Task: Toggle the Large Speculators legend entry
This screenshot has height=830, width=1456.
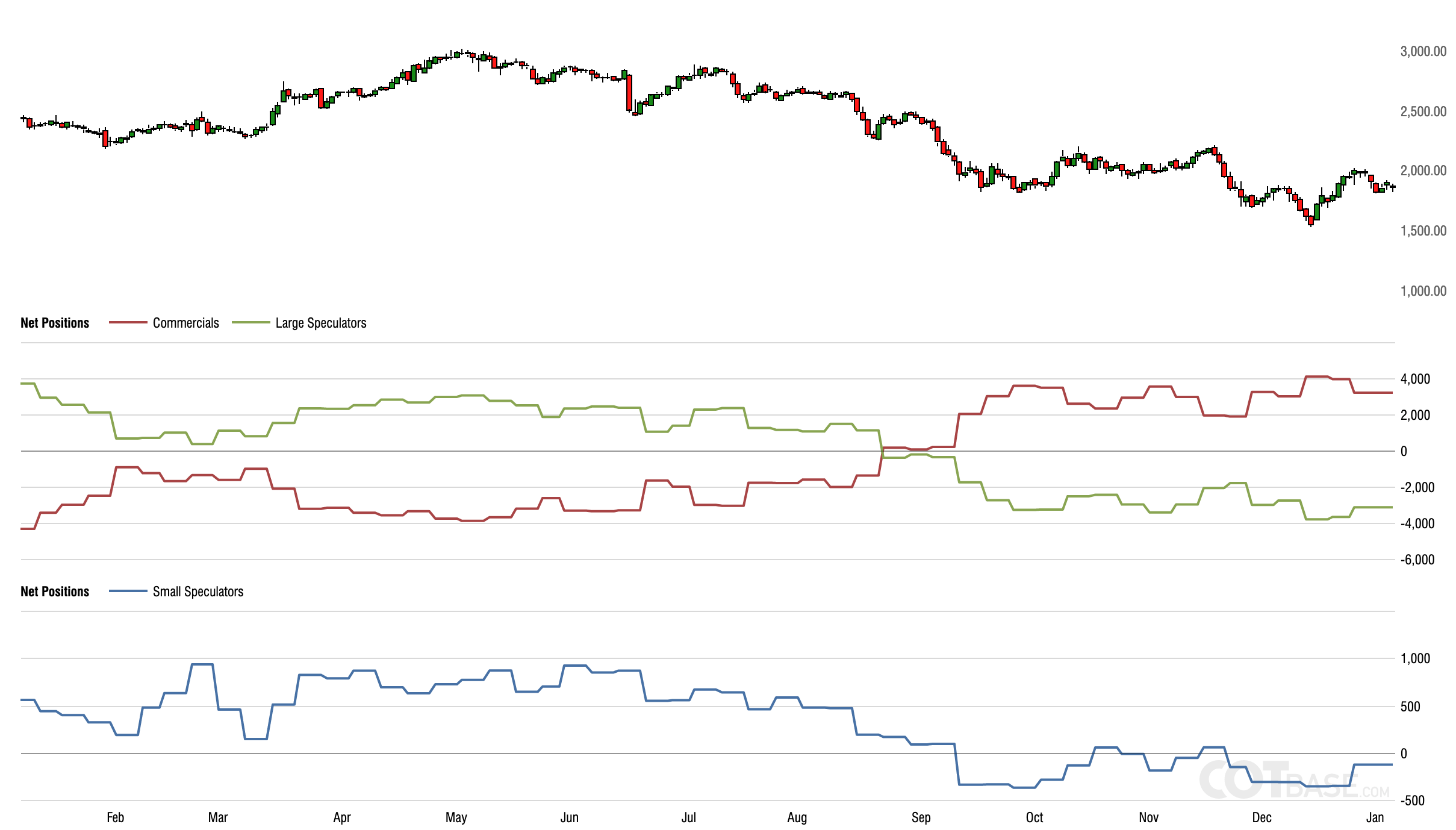Action: 299,323
